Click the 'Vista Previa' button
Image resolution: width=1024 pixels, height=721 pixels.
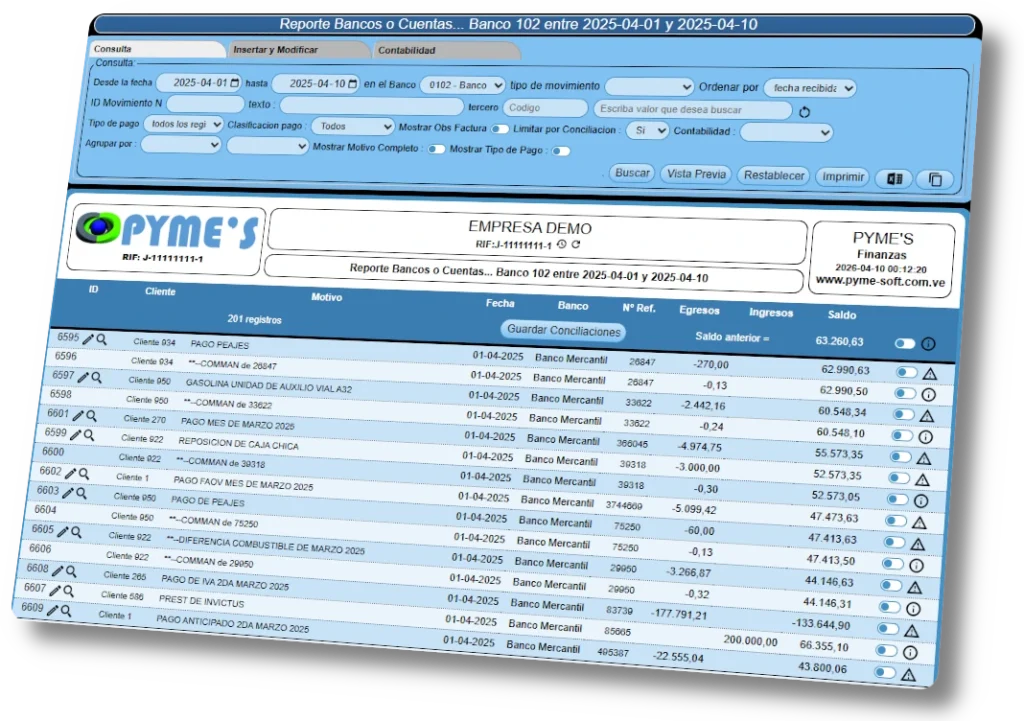(x=695, y=174)
